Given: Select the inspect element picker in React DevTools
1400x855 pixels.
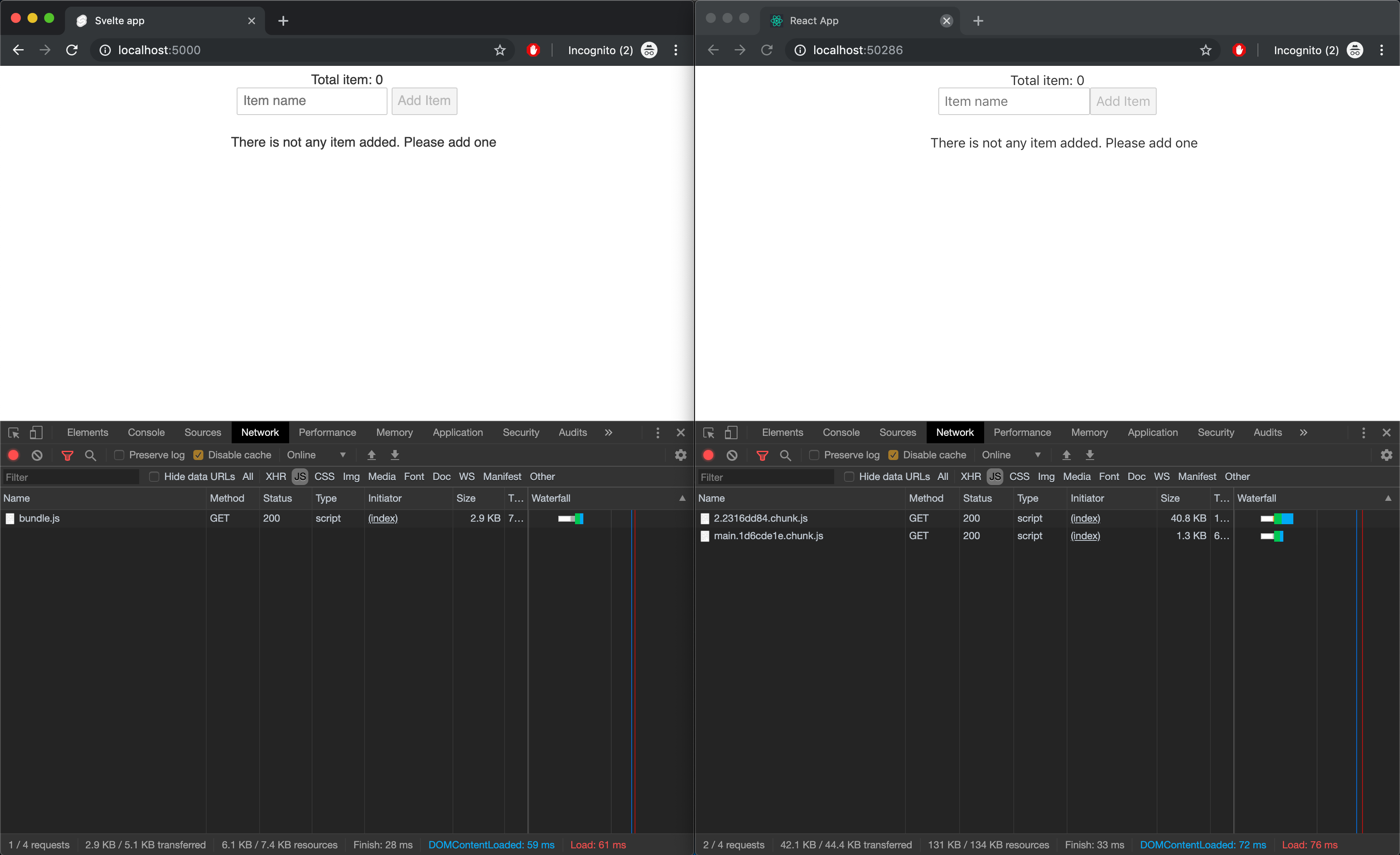Looking at the screenshot, I should click(x=708, y=432).
